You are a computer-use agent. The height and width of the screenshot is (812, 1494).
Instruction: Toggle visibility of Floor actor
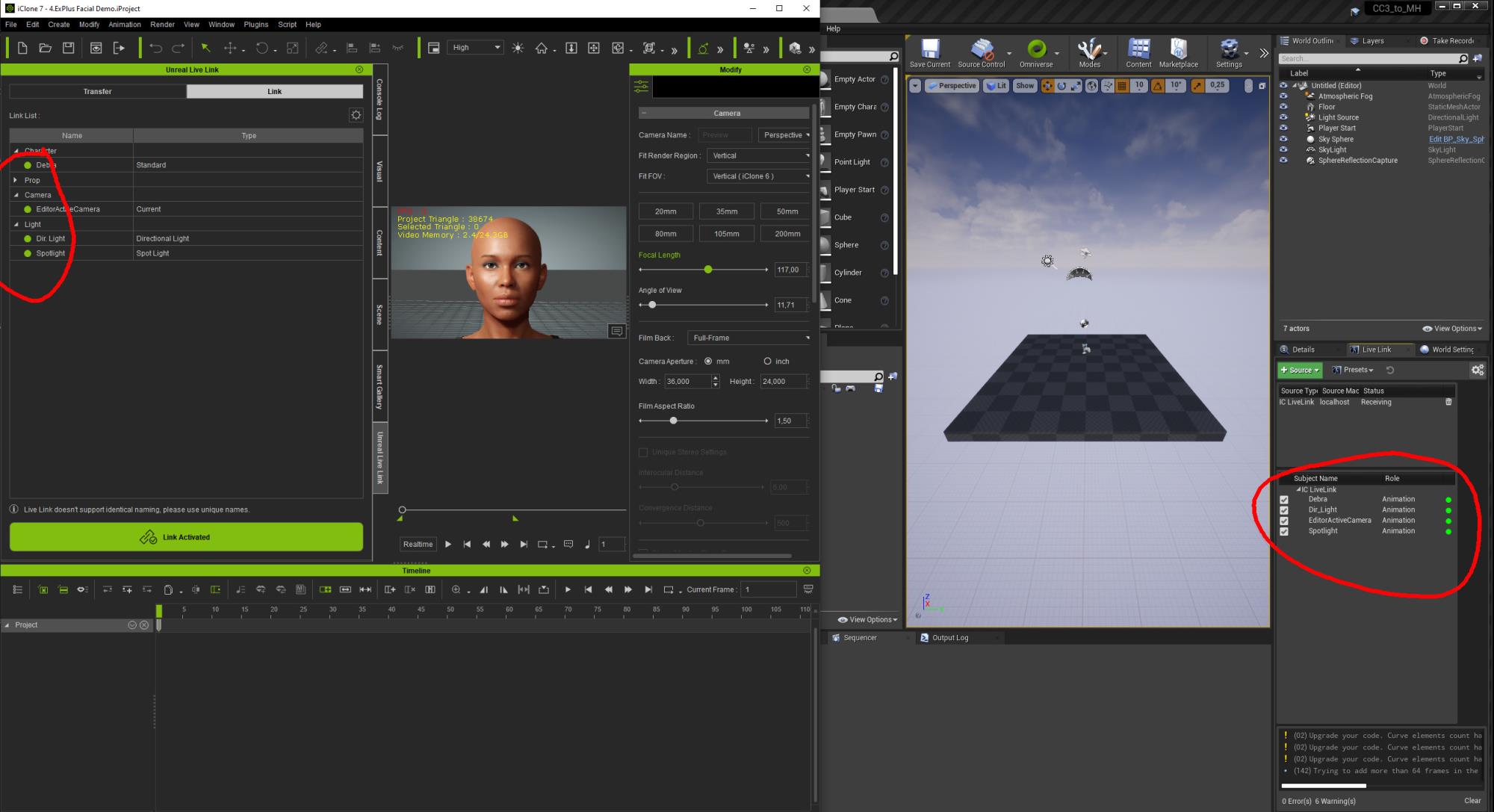pyautogui.click(x=1283, y=107)
